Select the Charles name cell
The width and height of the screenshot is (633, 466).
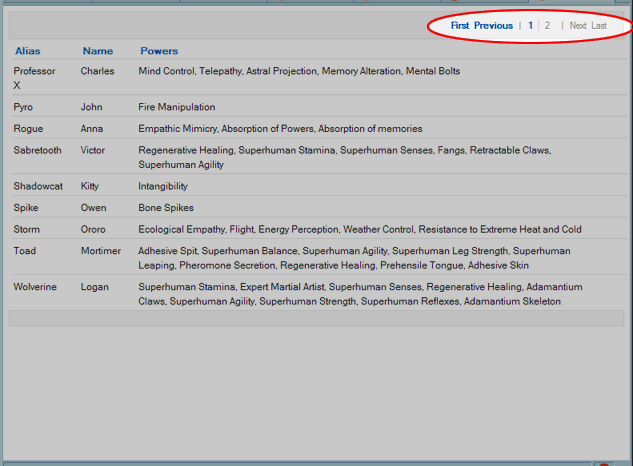click(x=97, y=71)
